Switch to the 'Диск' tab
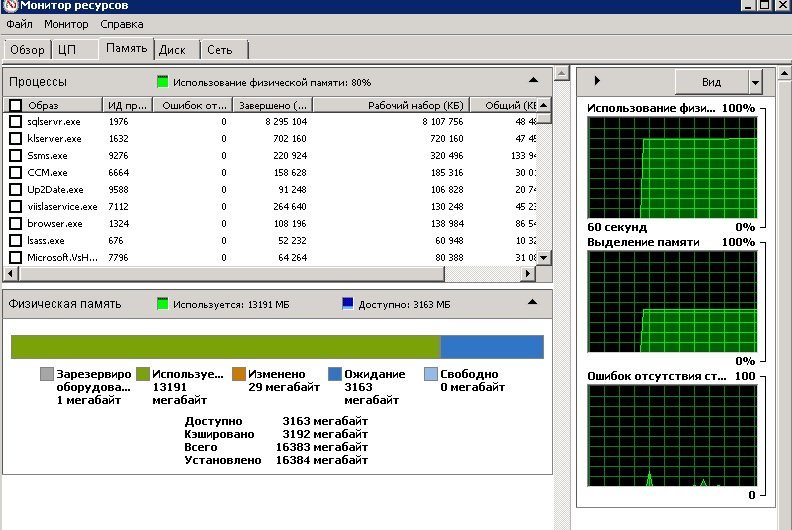 [x=172, y=49]
